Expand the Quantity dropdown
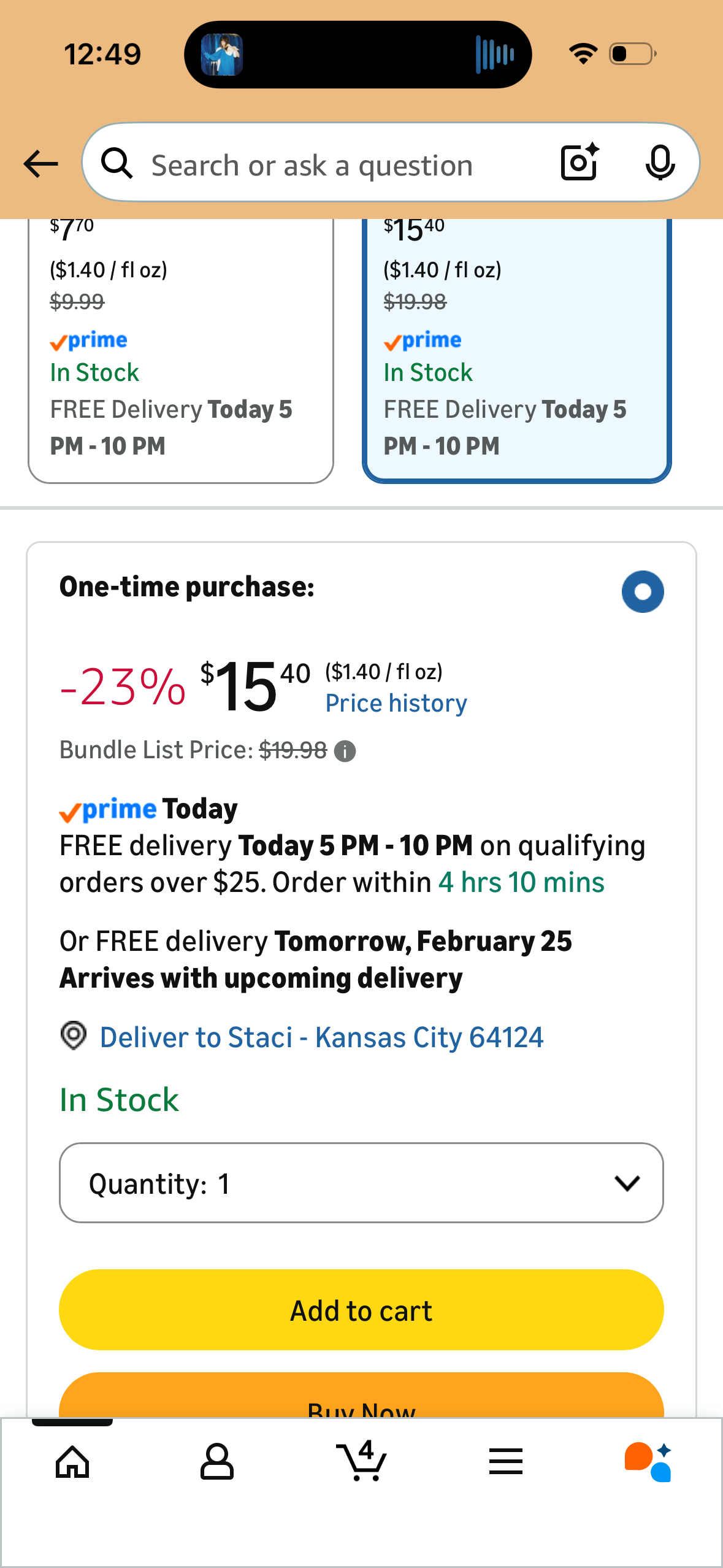723x1568 pixels. click(x=361, y=1183)
